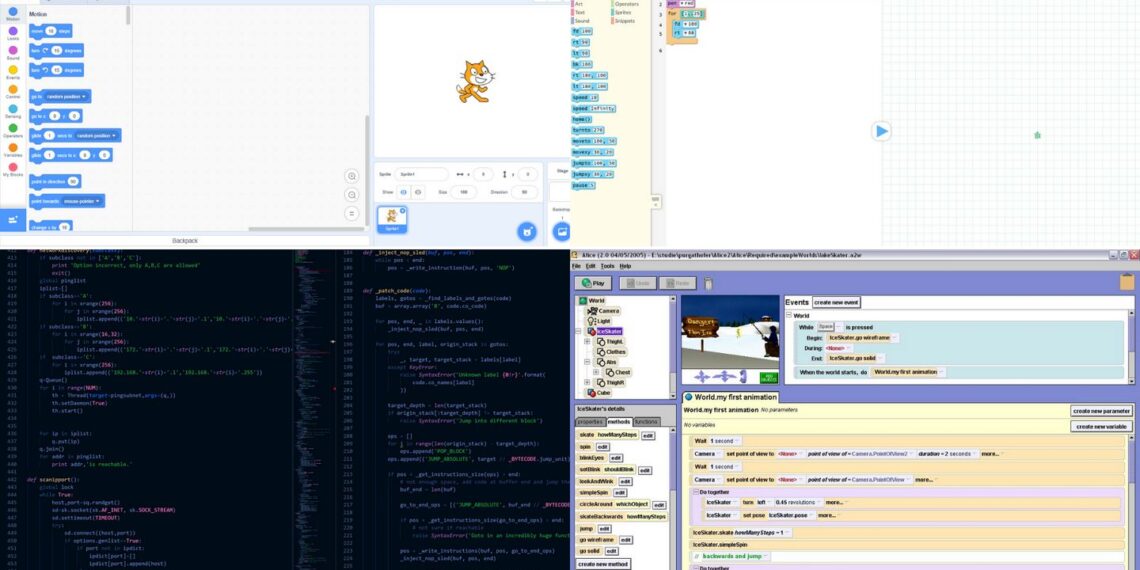Image resolution: width=1140 pixels, height=570 pixels.
Task: Click 'create new variable' button
Action: pyautogui.click(x=1101, y=427)
